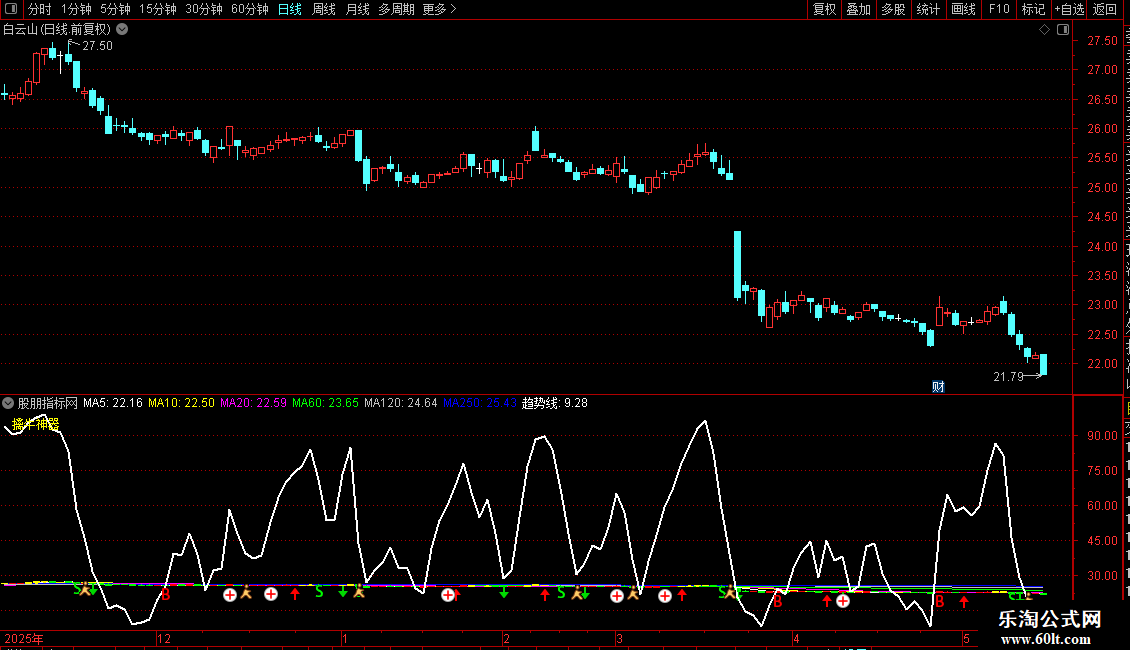Click the 白云山(日线.前复权) chart title
The image size is (1130, 650).
click(57, 30)
